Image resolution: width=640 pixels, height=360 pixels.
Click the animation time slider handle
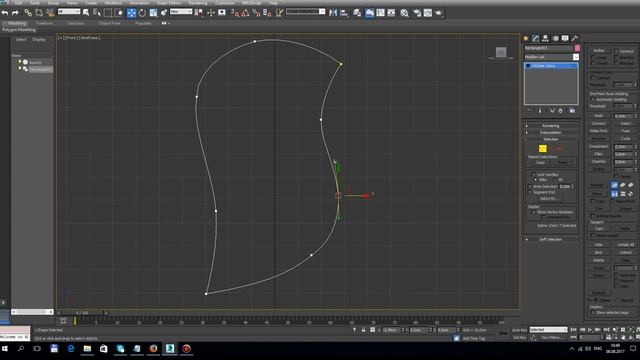tap(82, 313)
